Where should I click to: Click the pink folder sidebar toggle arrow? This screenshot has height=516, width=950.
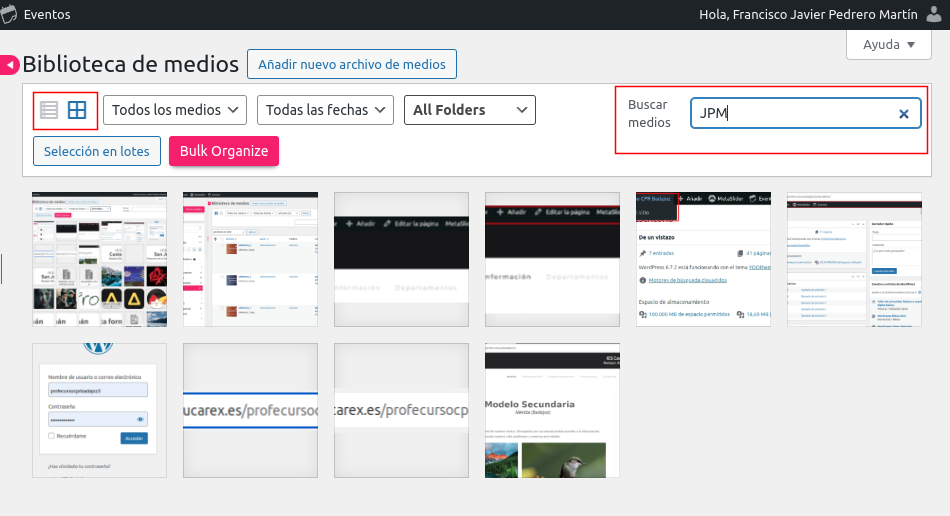[x=9, y=65]
